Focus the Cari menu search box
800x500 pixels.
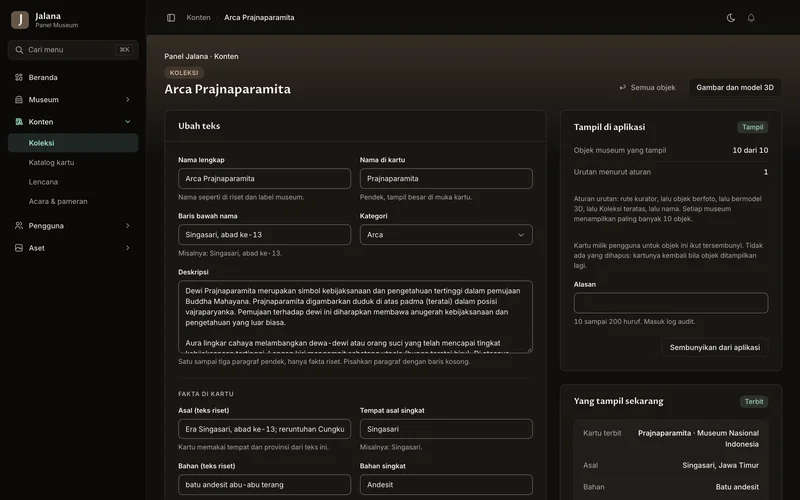click(x=73, y=50)
